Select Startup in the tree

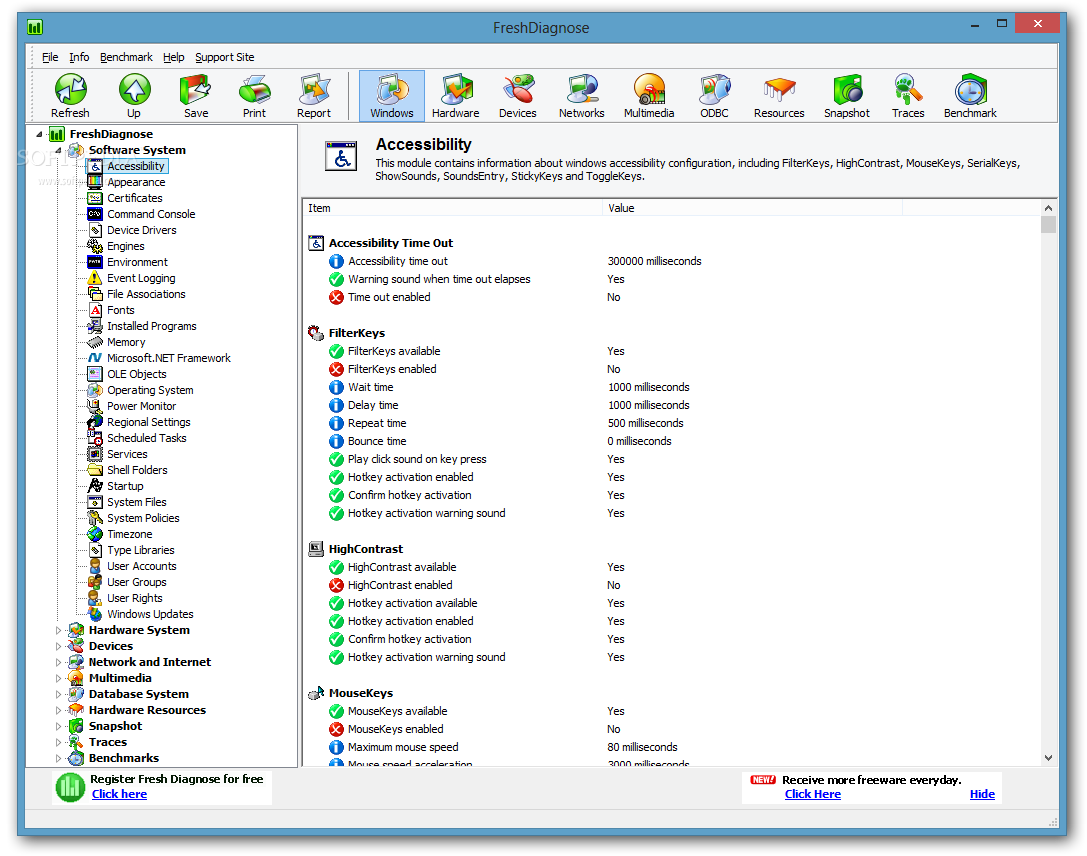click(x=125, y=486)
